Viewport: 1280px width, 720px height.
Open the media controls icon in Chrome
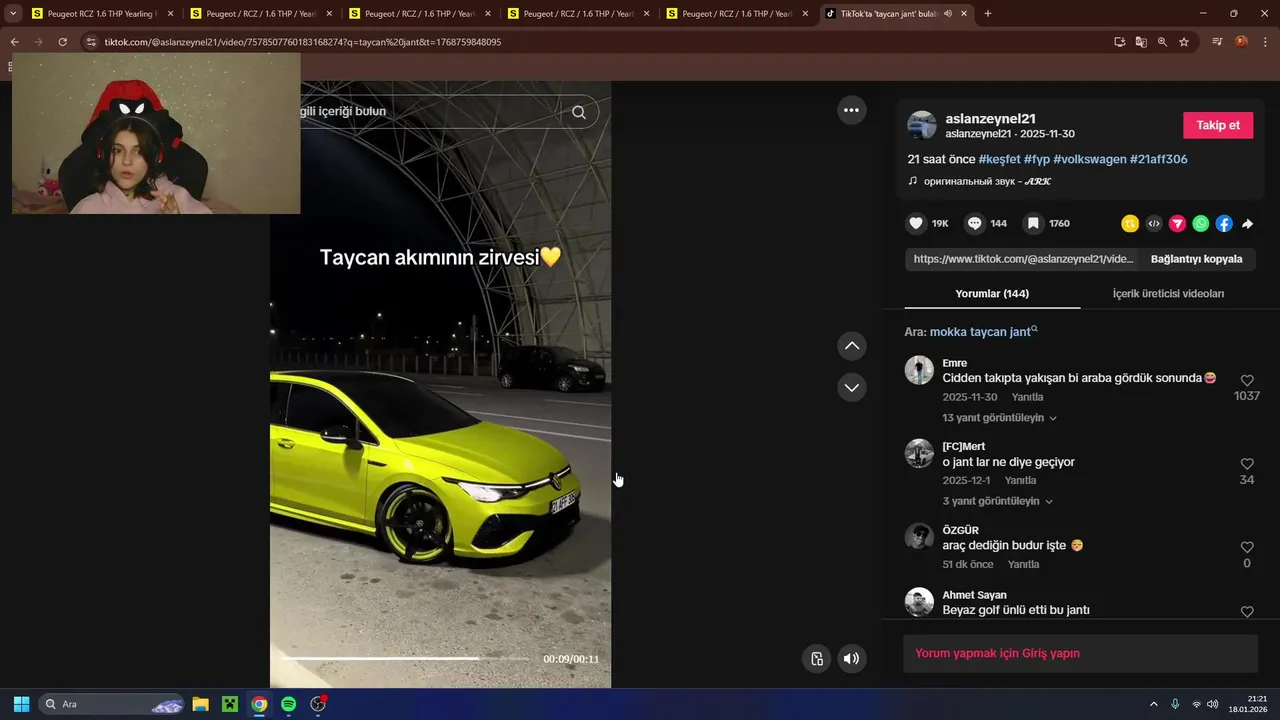tap(1217, 42)
